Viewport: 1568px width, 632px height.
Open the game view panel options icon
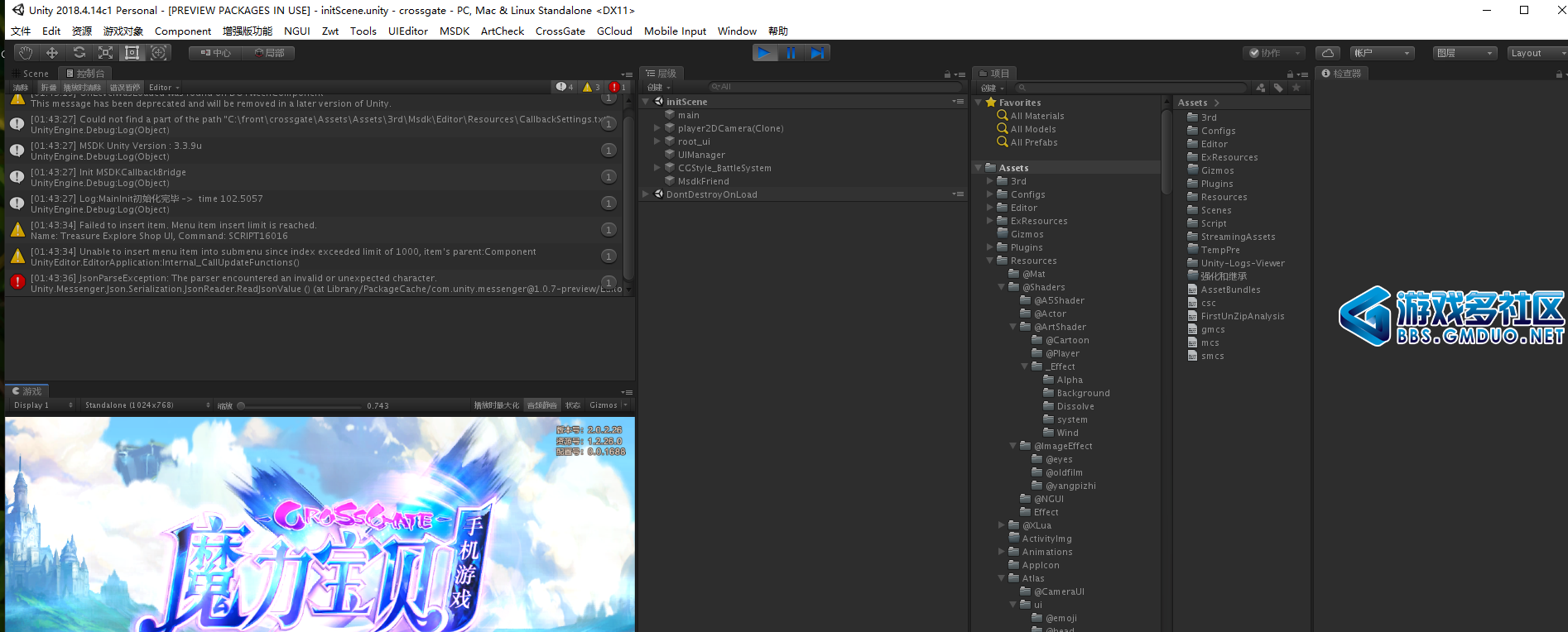pos(627,392)
